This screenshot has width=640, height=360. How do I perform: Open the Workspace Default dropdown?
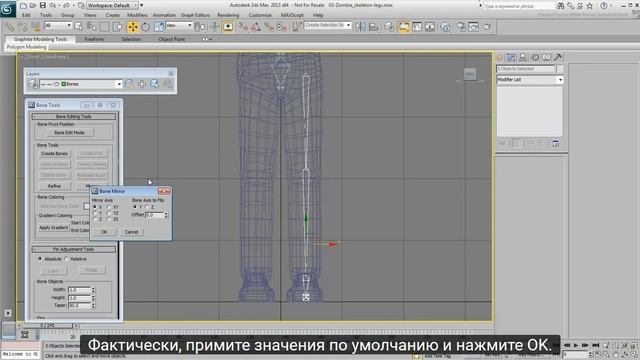[x=112, y=6]
